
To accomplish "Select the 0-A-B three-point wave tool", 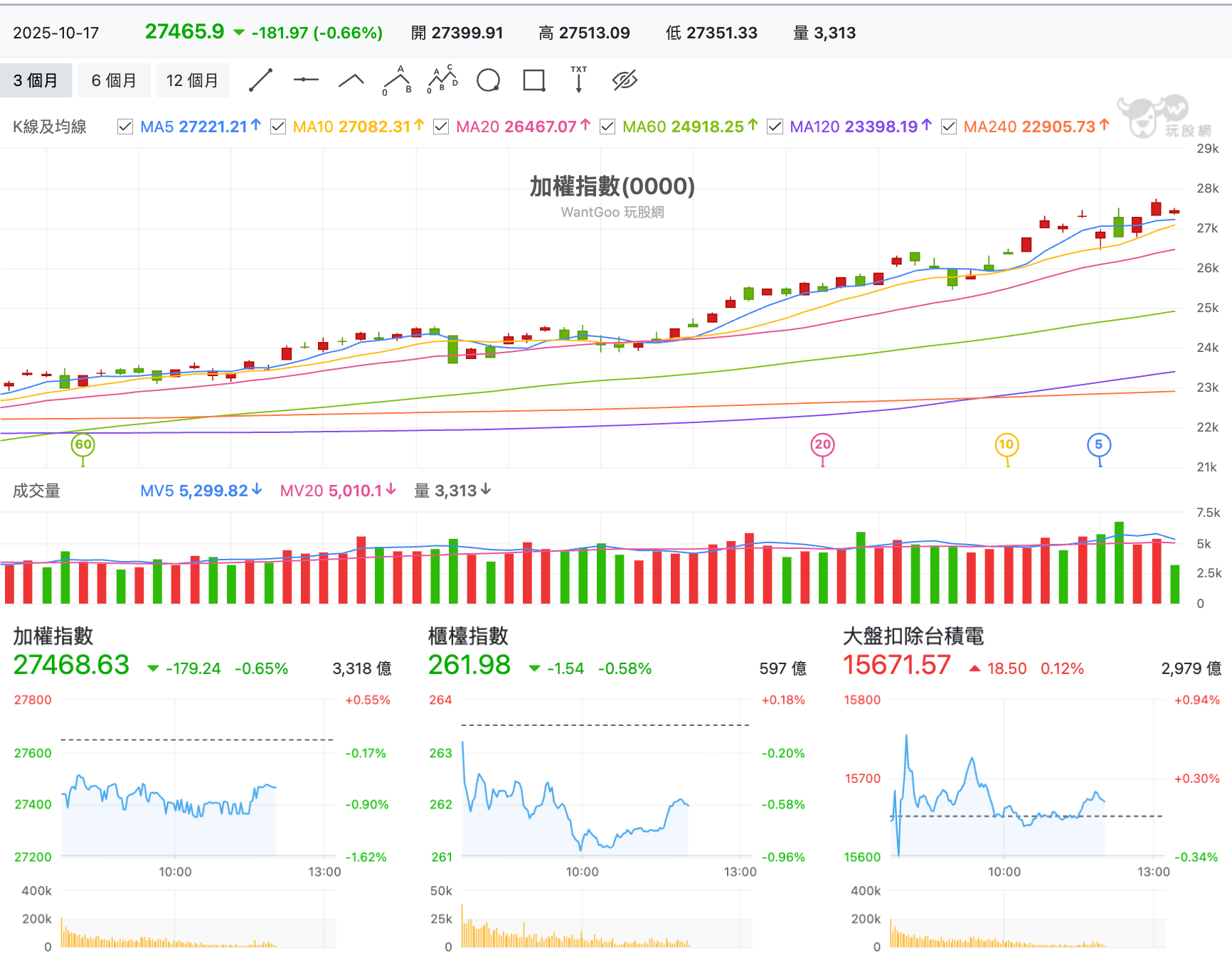I will coord(397,80).
